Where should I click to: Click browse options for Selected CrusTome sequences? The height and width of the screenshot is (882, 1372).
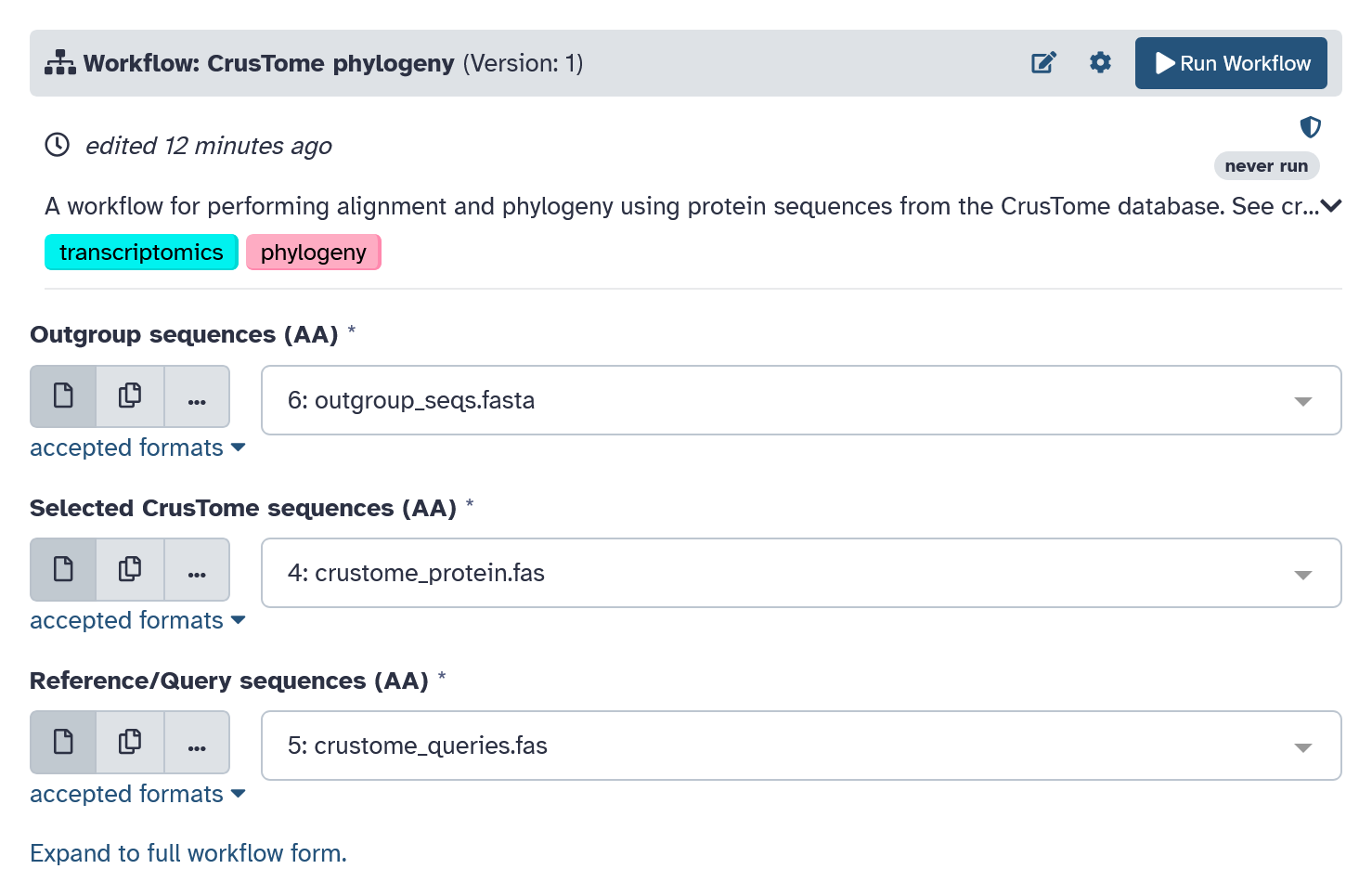tap(197, 569)
